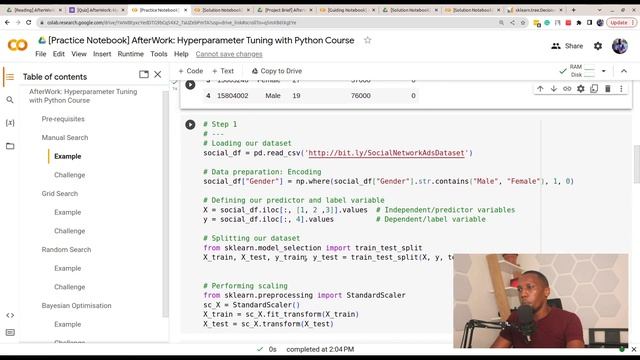Go to Pre-requisites section in contents
This screenshot has height=360, width=640.
coord(63,119)
